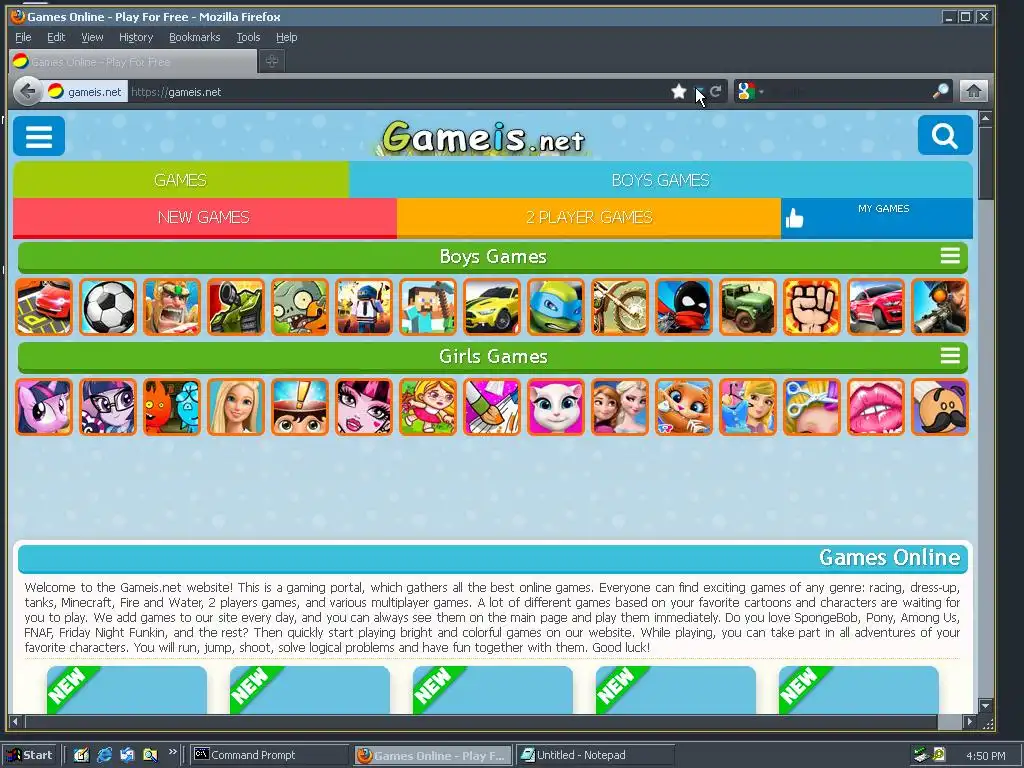Image resolution: width=1024 pixels, height=768 pixels.
Task: Switch to Untitled - Notepad taskbar window
Action: click(594, 755)
